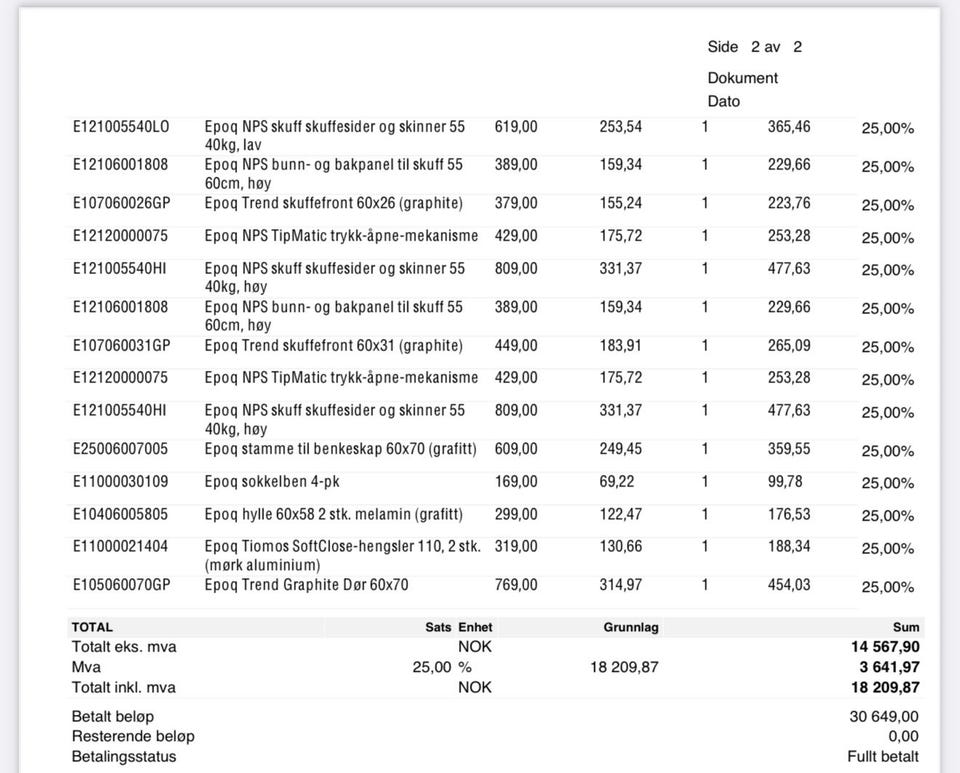The image size is (960, 773).
Task: Click discount value 69,22
Action: (617, 482)
